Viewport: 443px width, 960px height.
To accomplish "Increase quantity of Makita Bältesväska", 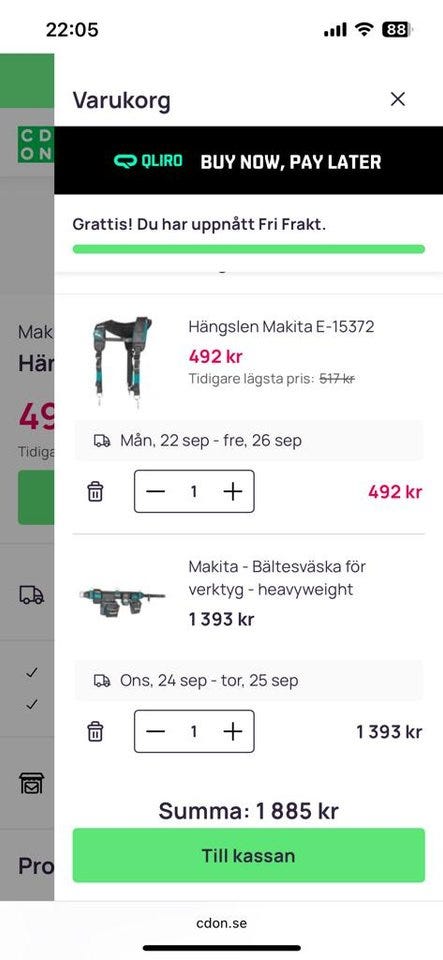I will click(x=233, y=731).
